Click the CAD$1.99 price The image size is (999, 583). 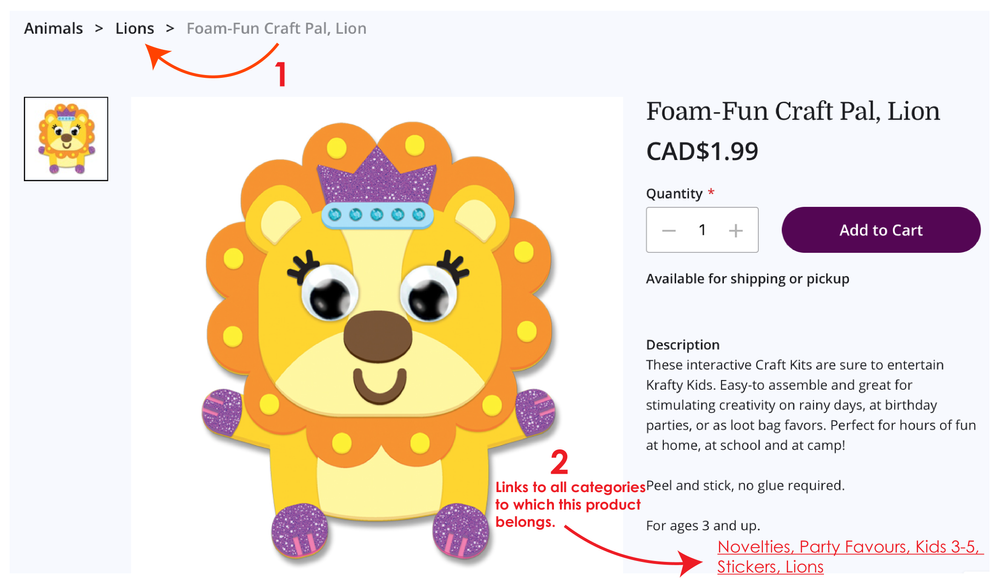pyautogui.click(x=702, y=152)
